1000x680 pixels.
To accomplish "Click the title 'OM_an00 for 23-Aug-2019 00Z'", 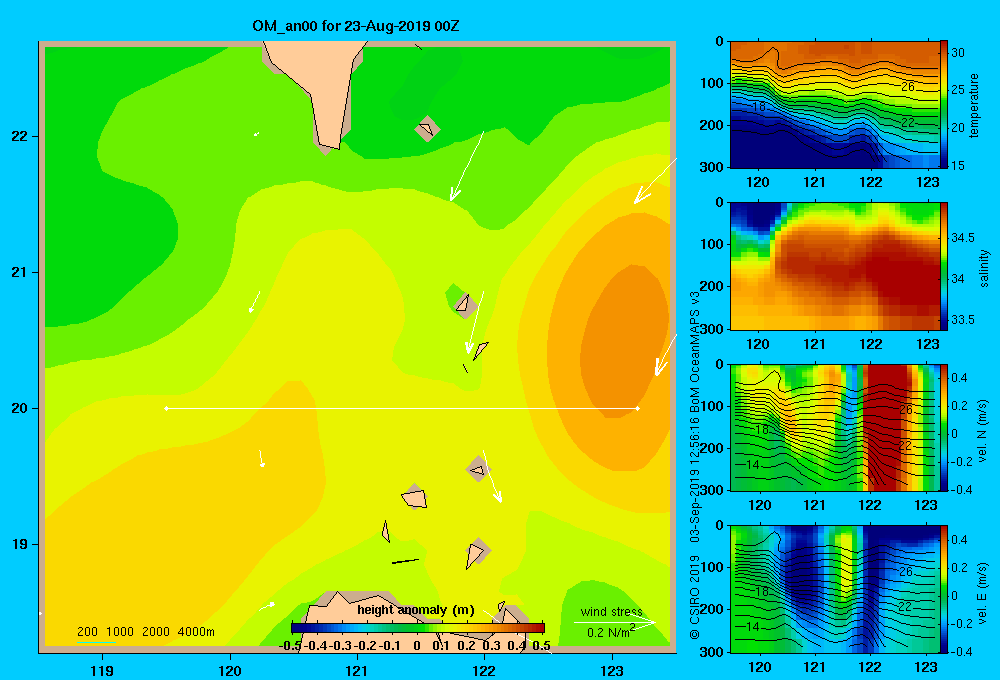I will point(356,26).
